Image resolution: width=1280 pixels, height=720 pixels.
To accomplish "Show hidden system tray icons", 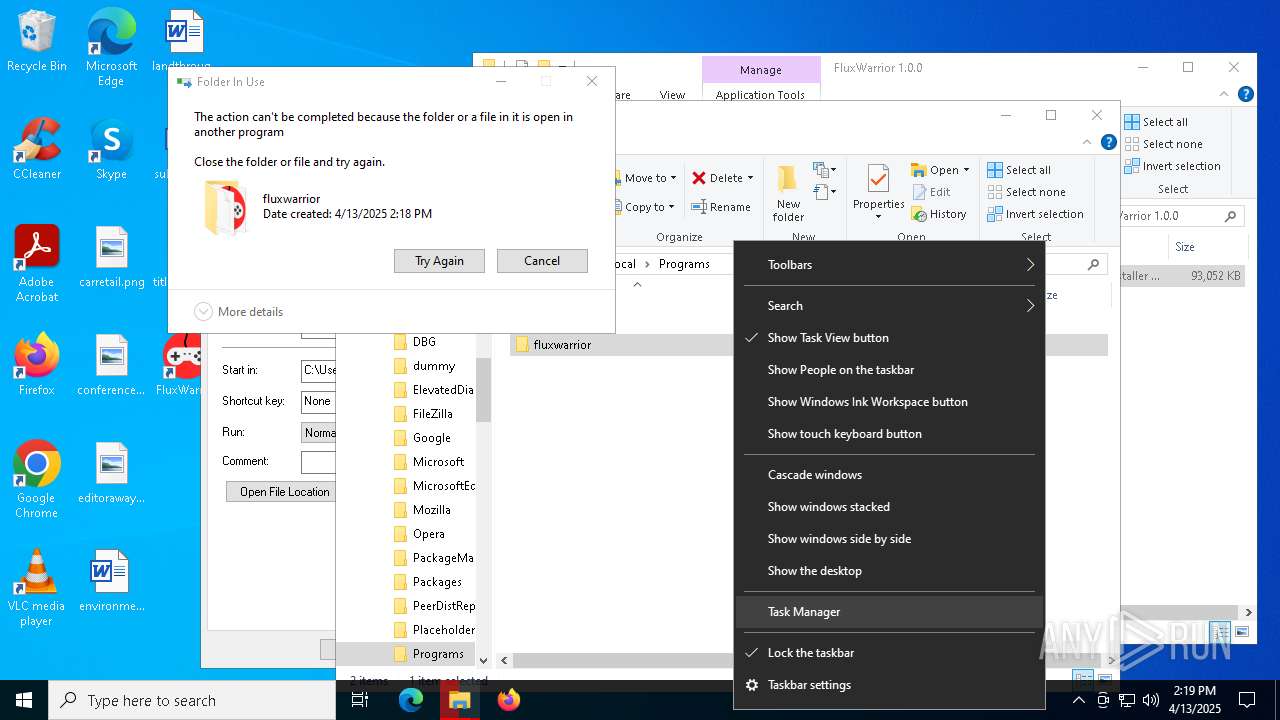I will pyautogui.click(x=1078, y=700).
